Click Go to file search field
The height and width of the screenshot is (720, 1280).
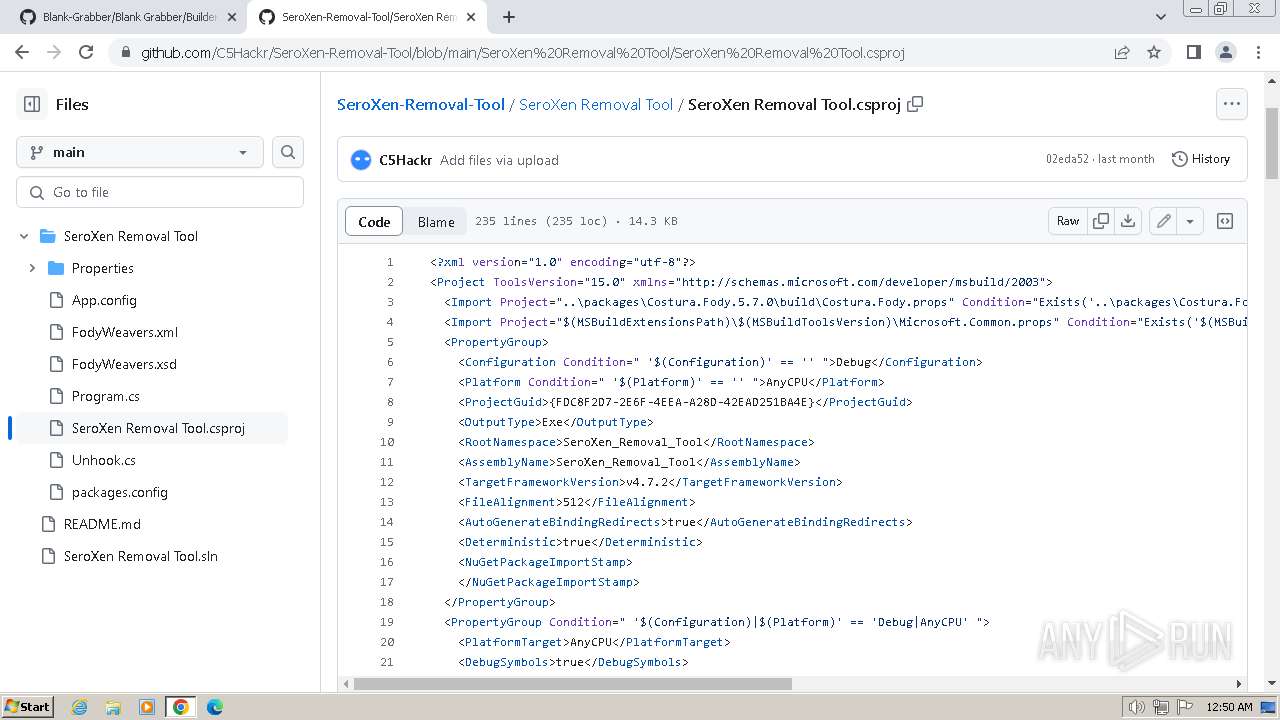tap(160, 192)
